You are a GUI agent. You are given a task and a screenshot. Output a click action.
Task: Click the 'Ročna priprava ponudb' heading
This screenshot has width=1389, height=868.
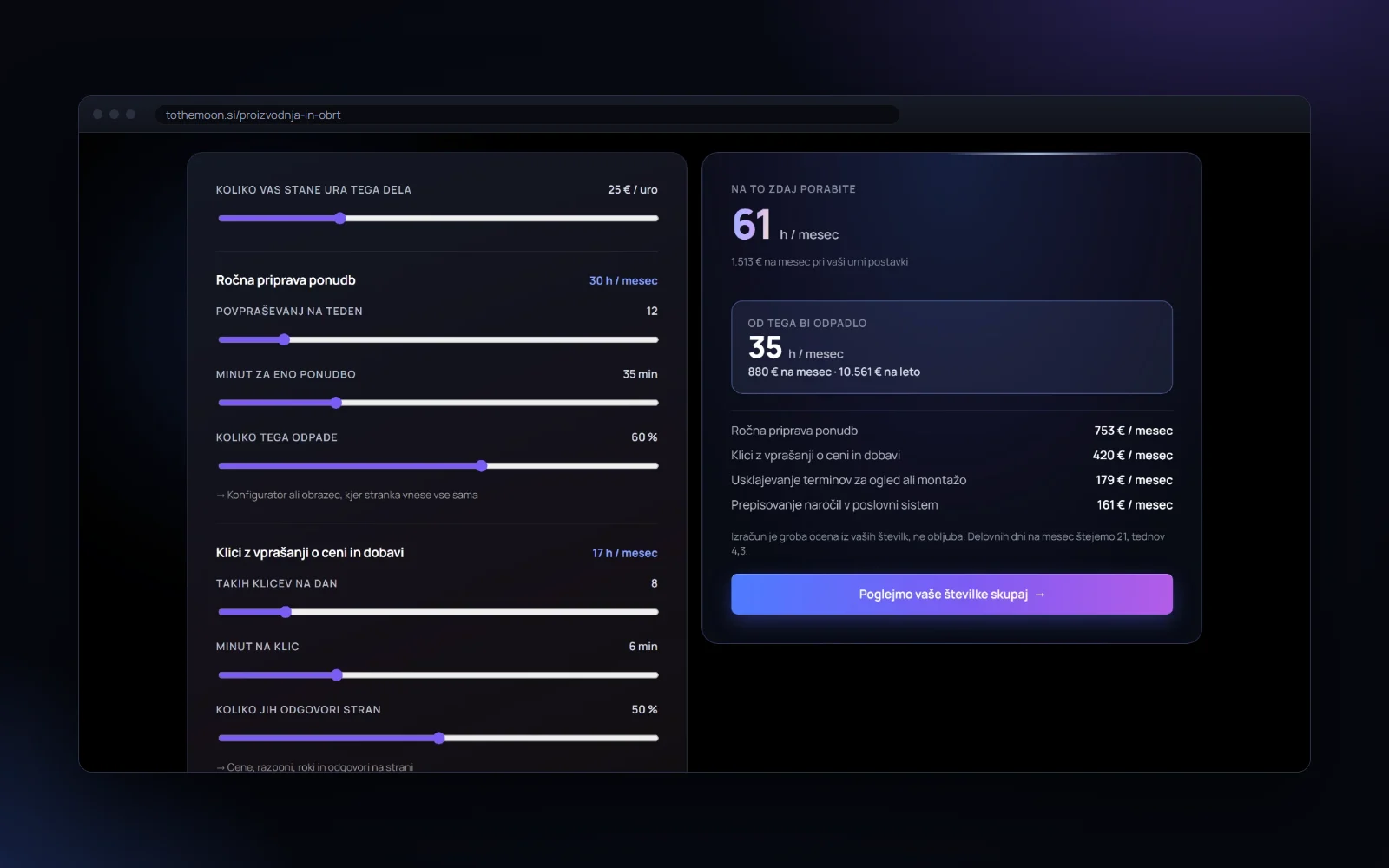pos(286,279)
